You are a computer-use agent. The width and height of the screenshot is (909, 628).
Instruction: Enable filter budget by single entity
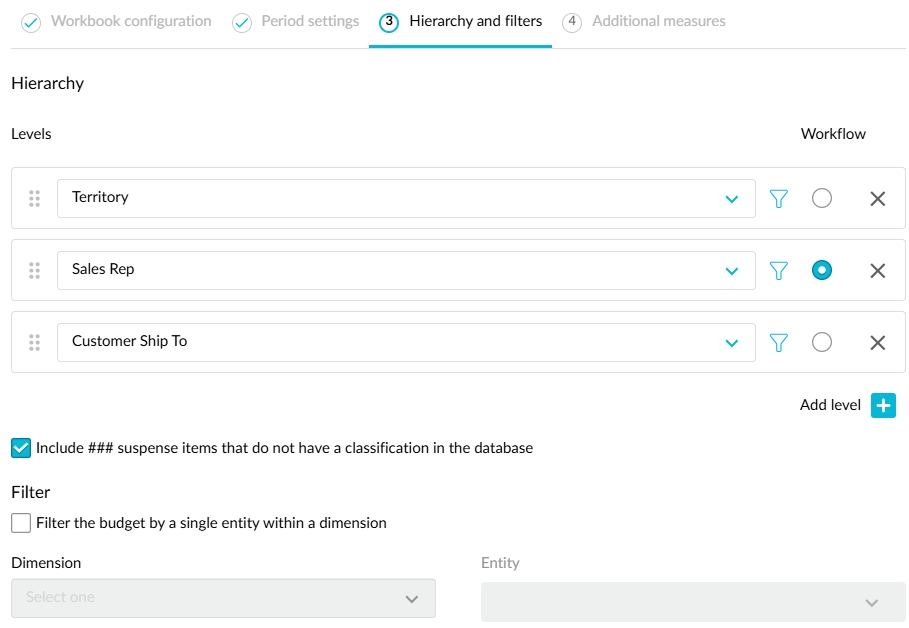pyautogui.click(x=21, y=523)
